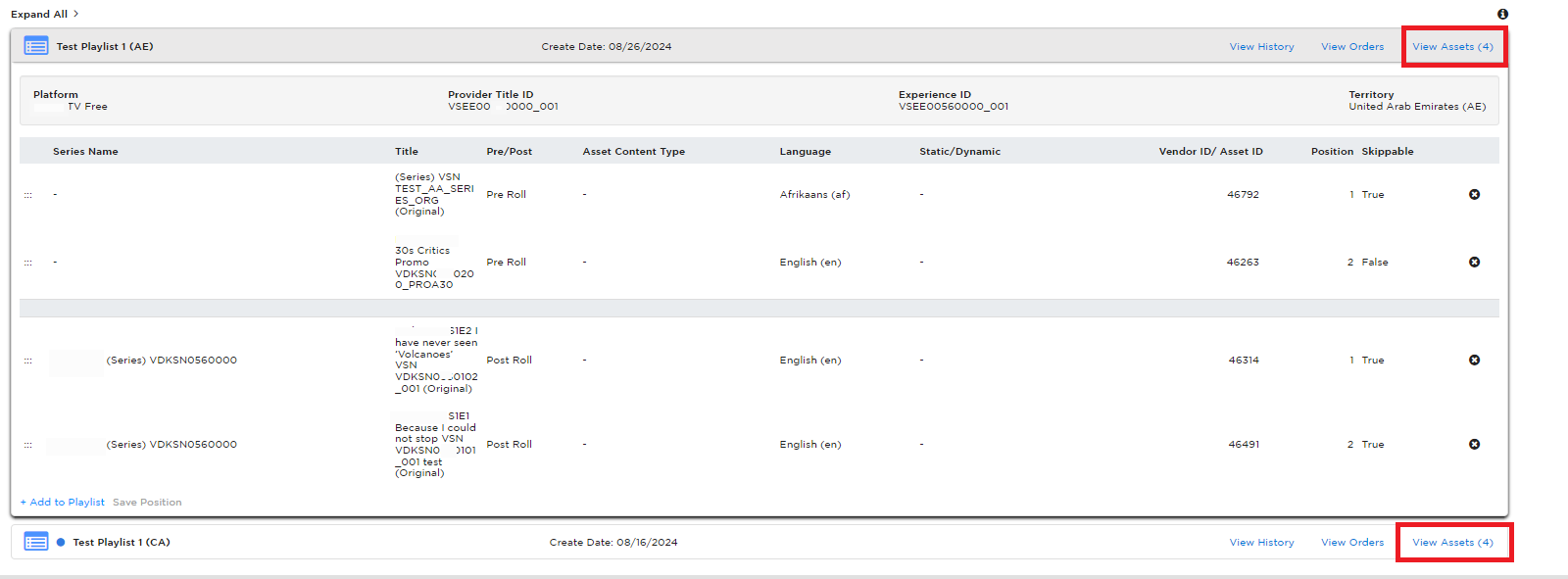Click drag handle of asset 46314 row

27,361
